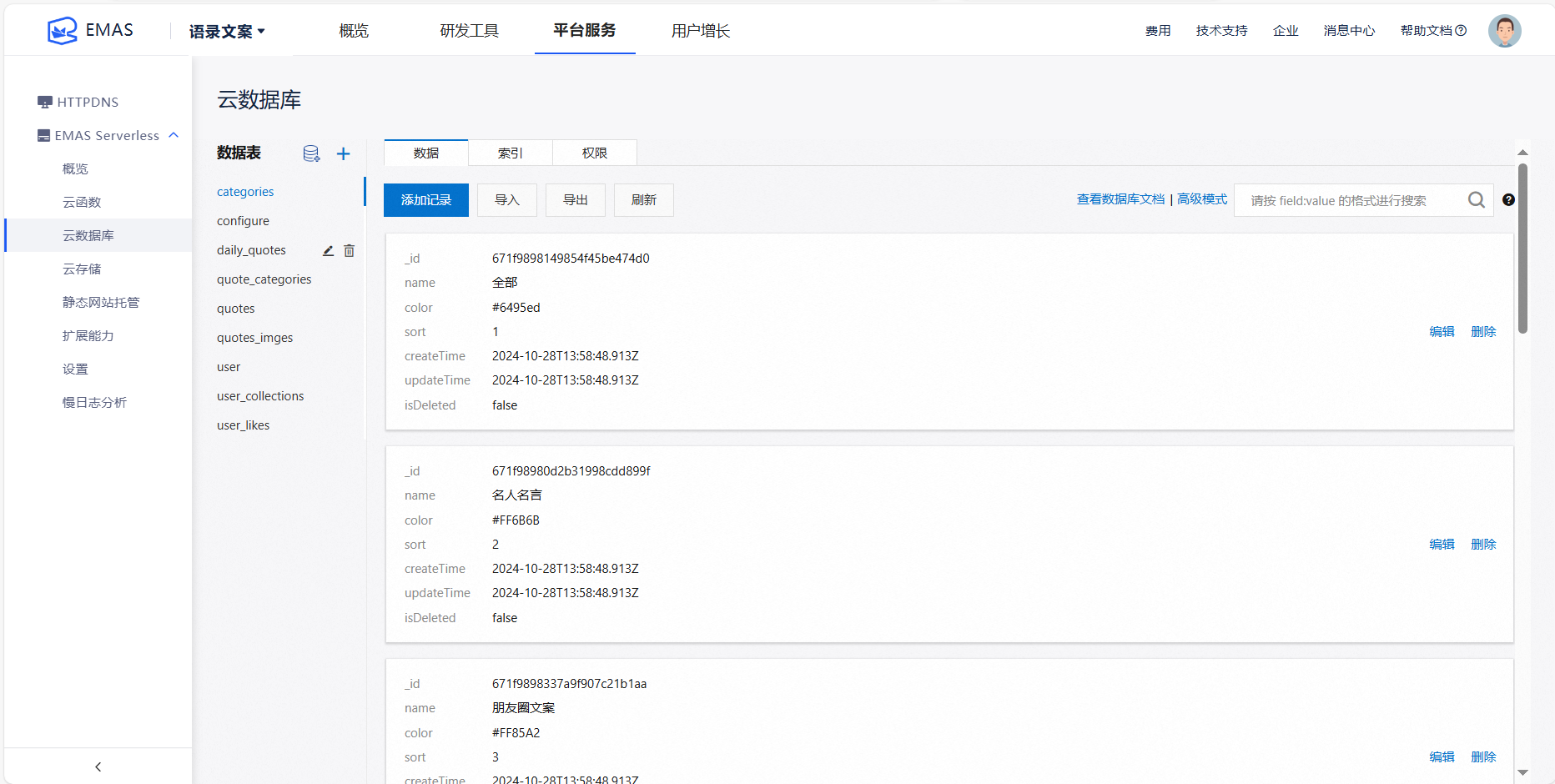
Task: Select the configure table
Action: pos(243,221)
